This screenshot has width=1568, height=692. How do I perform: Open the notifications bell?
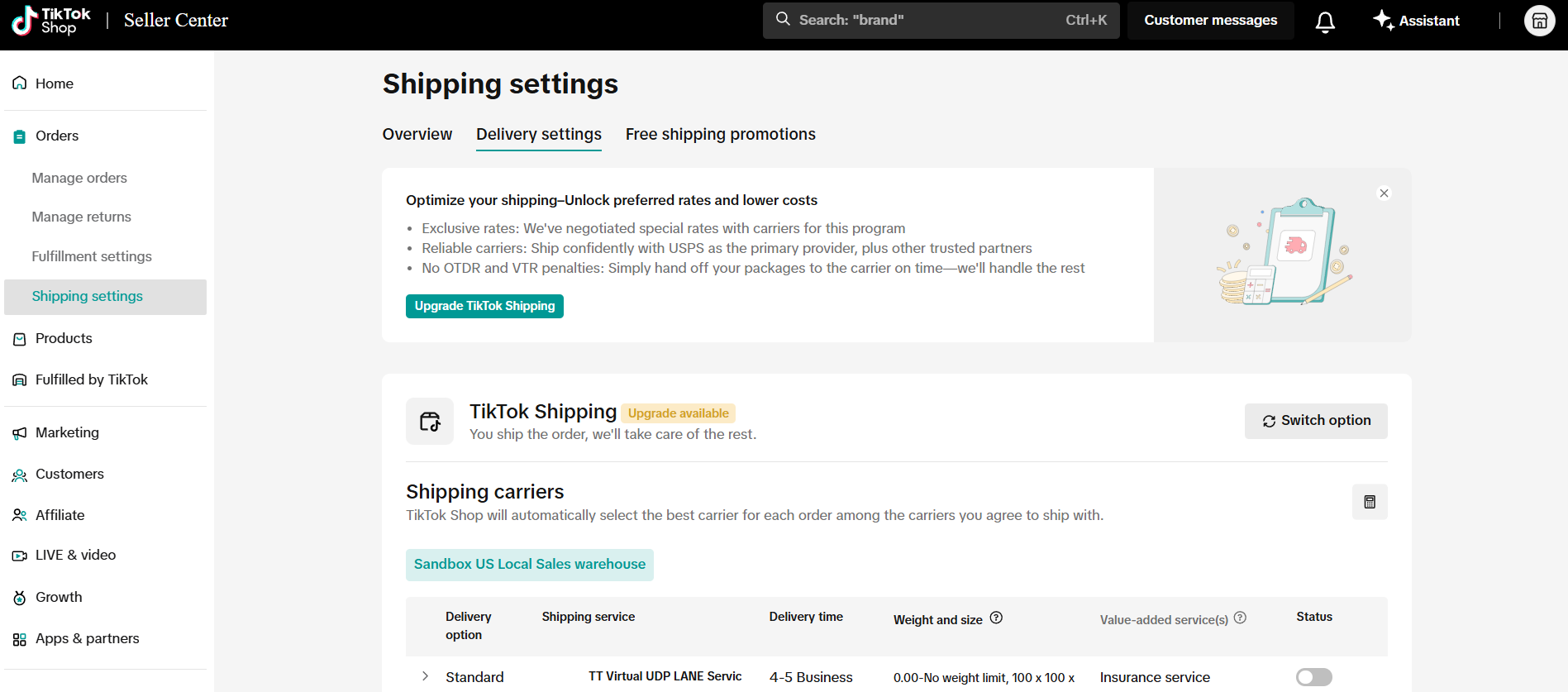click(x=1325, y=21)
